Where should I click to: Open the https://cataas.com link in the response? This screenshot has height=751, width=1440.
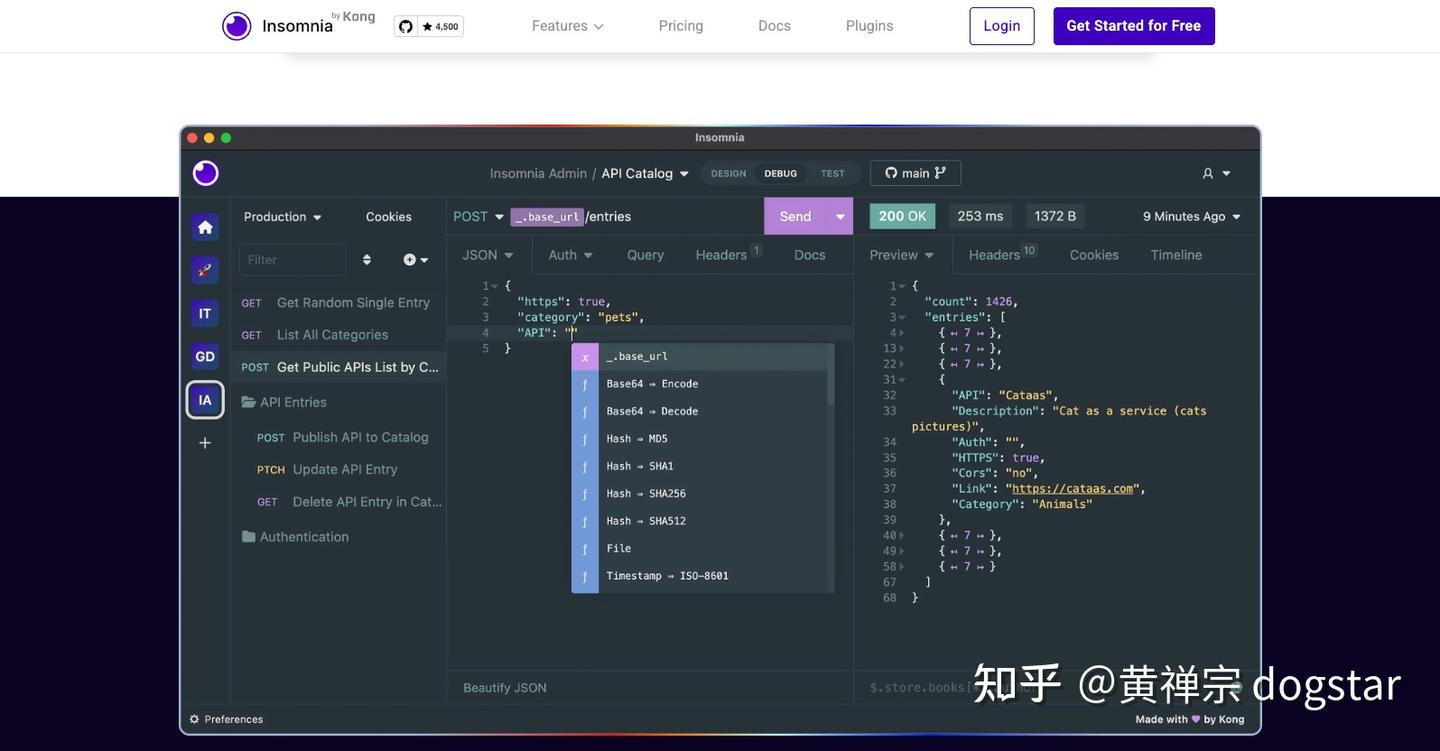point(1073,489)
